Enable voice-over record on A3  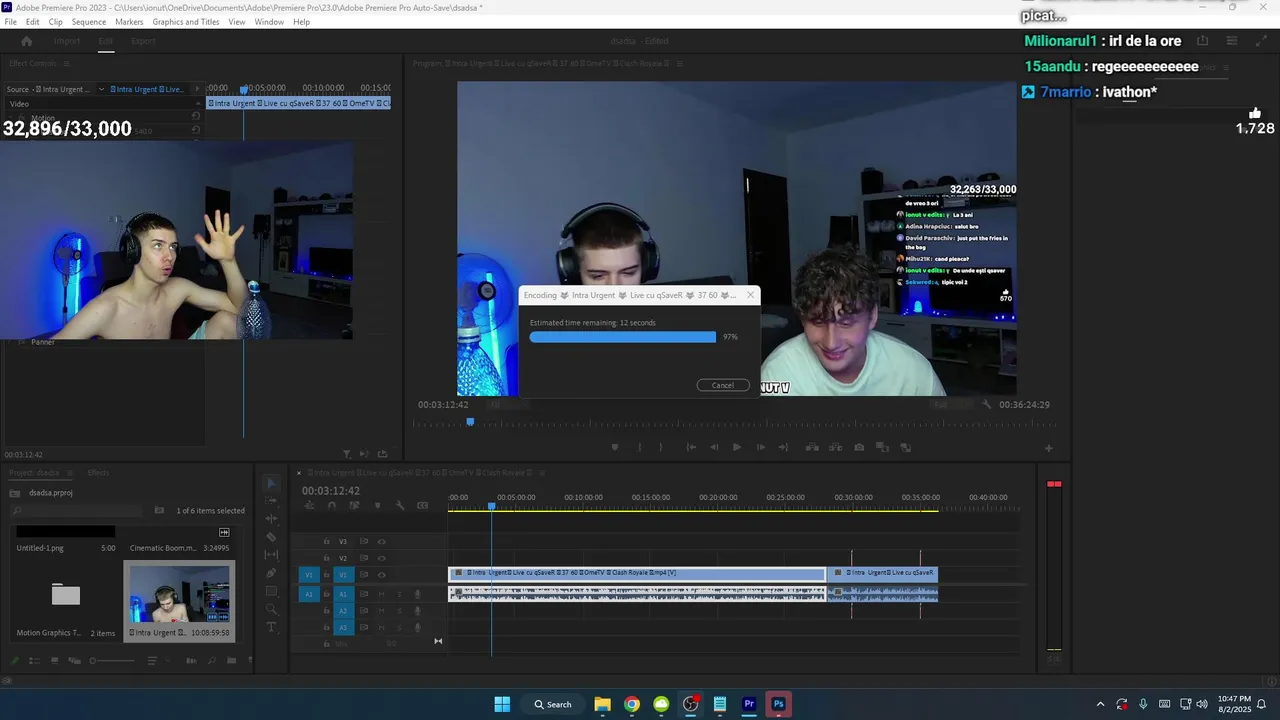(x=417, y=627)
